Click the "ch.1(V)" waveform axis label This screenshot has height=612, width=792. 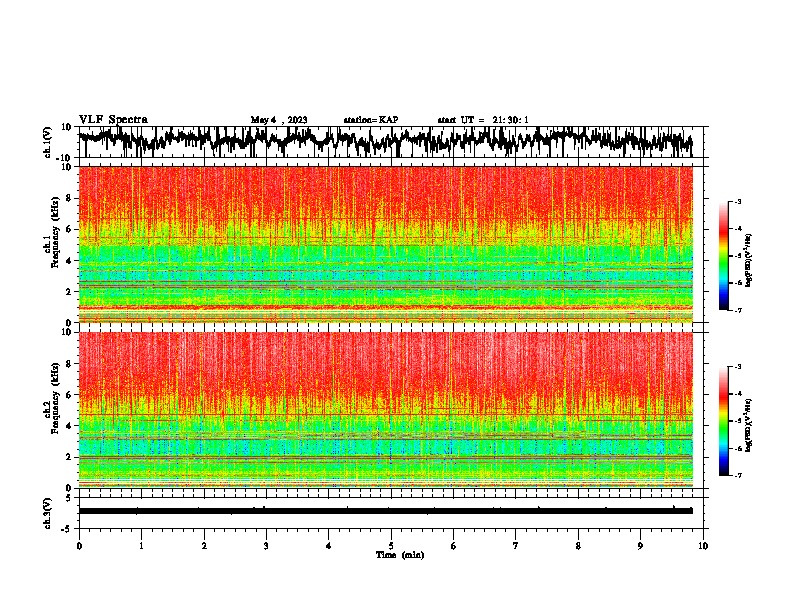(x=48, y=142)
